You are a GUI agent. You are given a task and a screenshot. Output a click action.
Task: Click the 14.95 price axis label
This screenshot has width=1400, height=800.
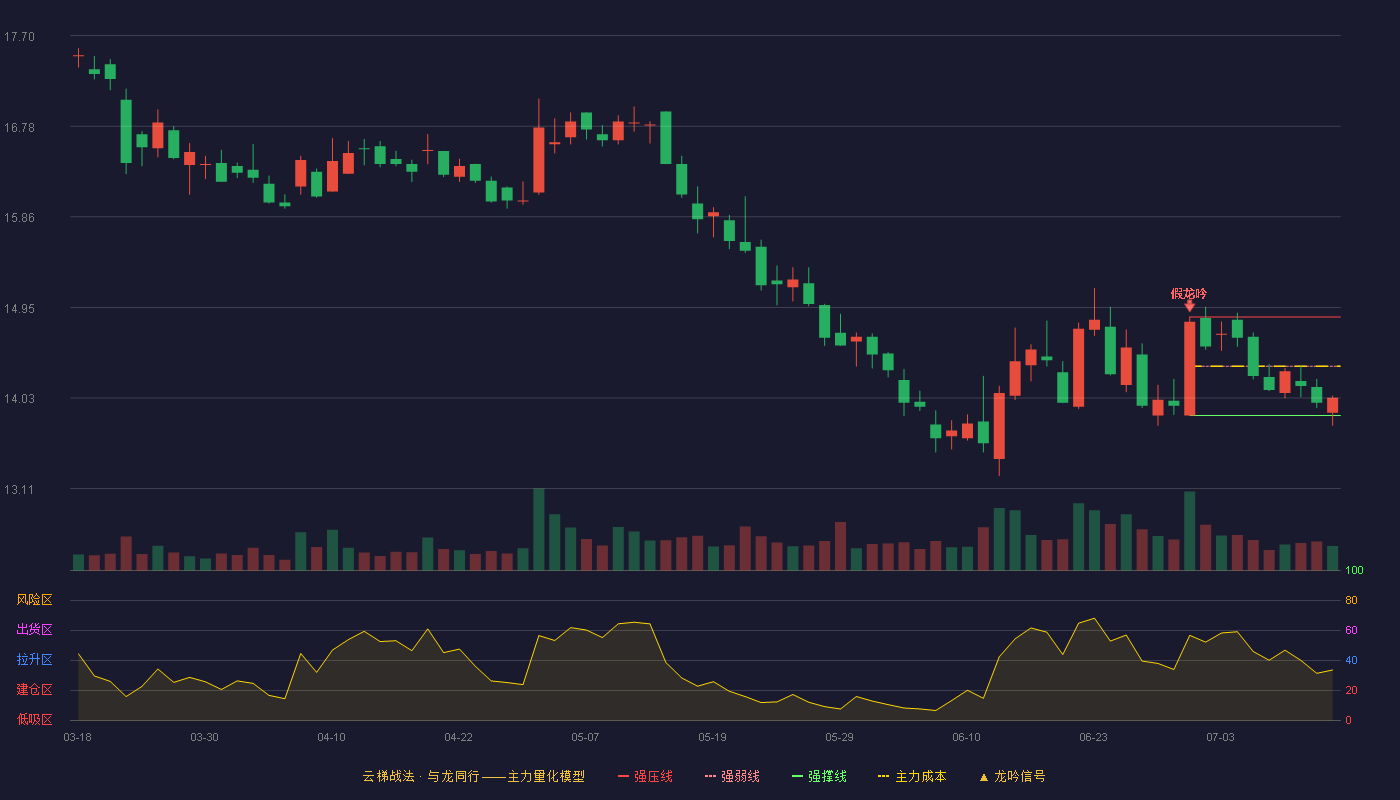(19, 308)
